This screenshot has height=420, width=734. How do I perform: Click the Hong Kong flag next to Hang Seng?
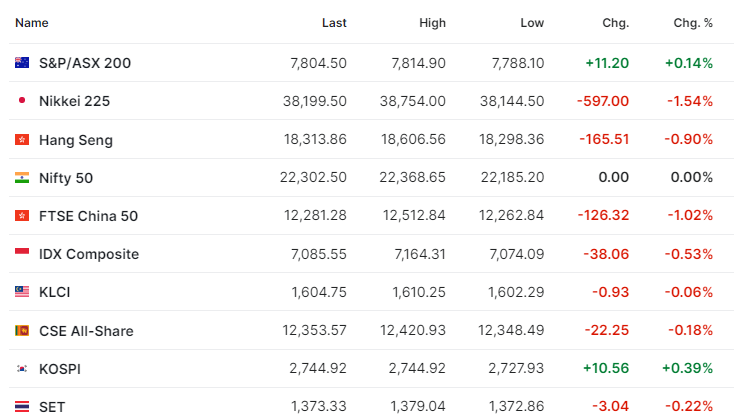tap(22, 140)
